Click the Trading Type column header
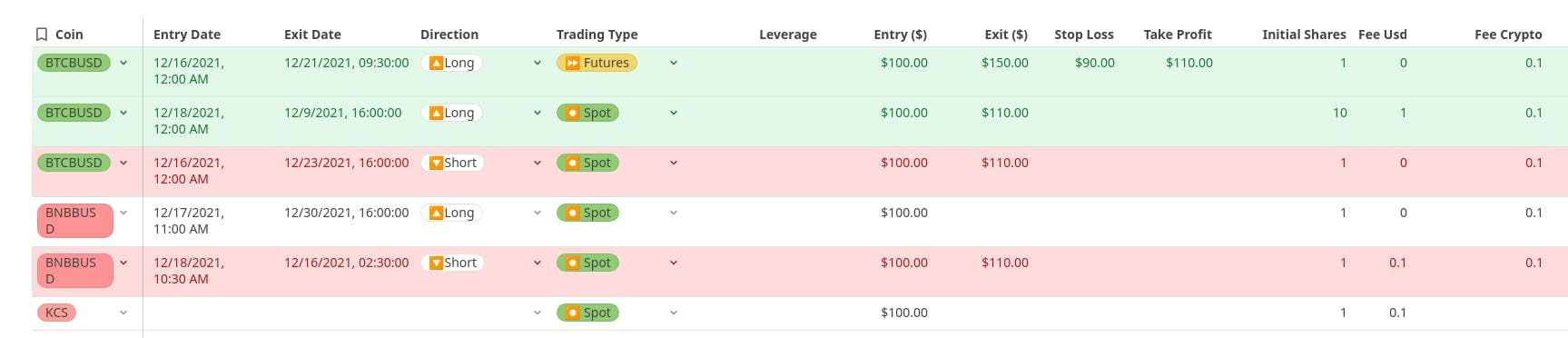The height and width of the screenshot is (338, 1568). [x=597, y=35]
